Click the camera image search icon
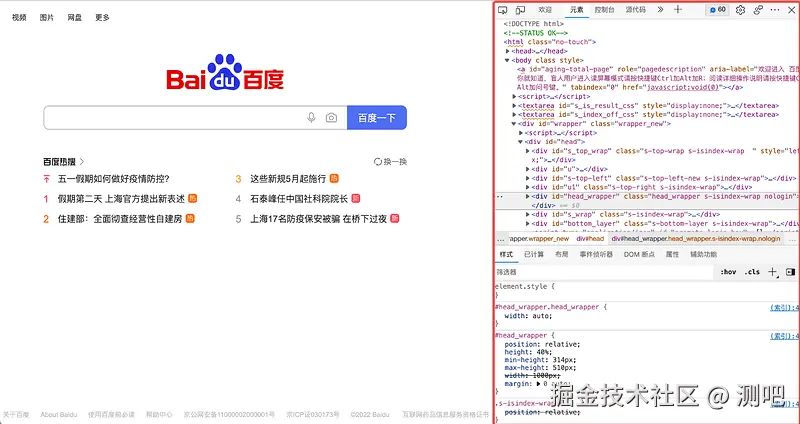 331,118
